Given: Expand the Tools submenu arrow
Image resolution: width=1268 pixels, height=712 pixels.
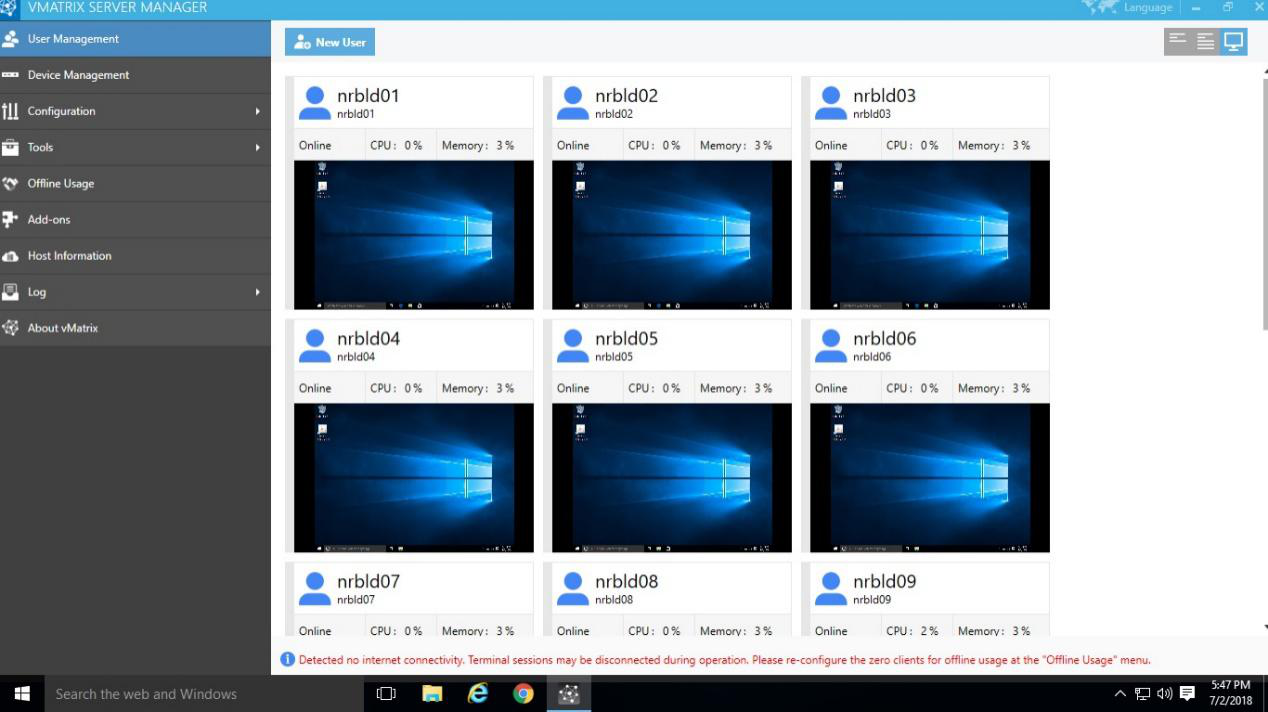Looking at the screenshot, I should click(257, 147).
